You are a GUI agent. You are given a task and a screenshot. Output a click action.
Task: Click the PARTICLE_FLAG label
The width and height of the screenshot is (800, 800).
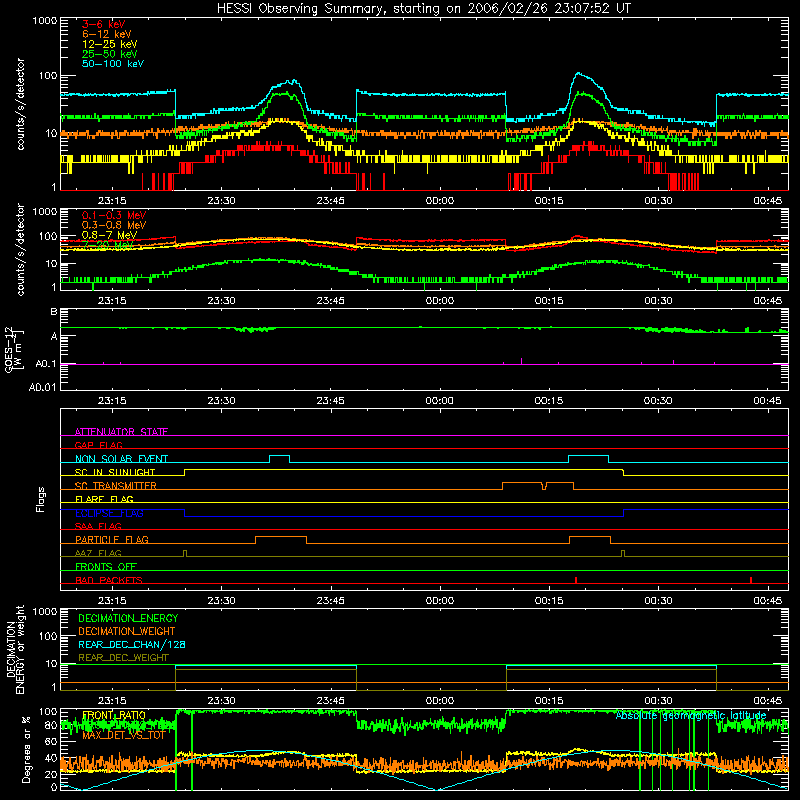click(112, 539)
